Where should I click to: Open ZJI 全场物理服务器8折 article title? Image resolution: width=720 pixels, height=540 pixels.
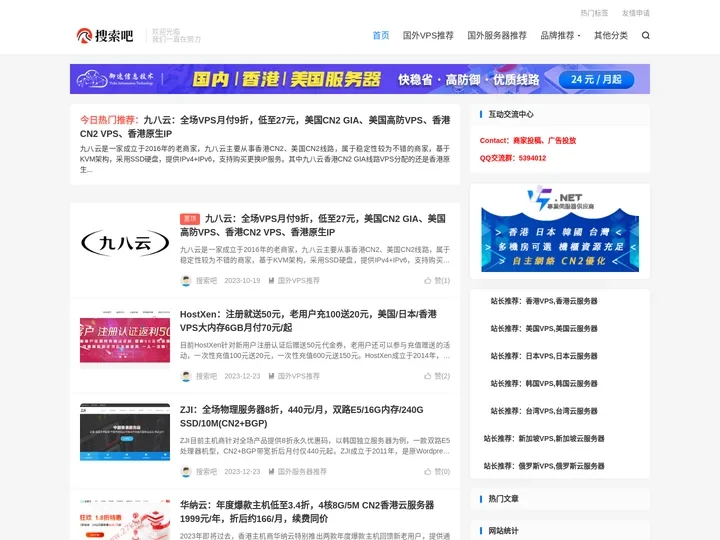[302, 416]
